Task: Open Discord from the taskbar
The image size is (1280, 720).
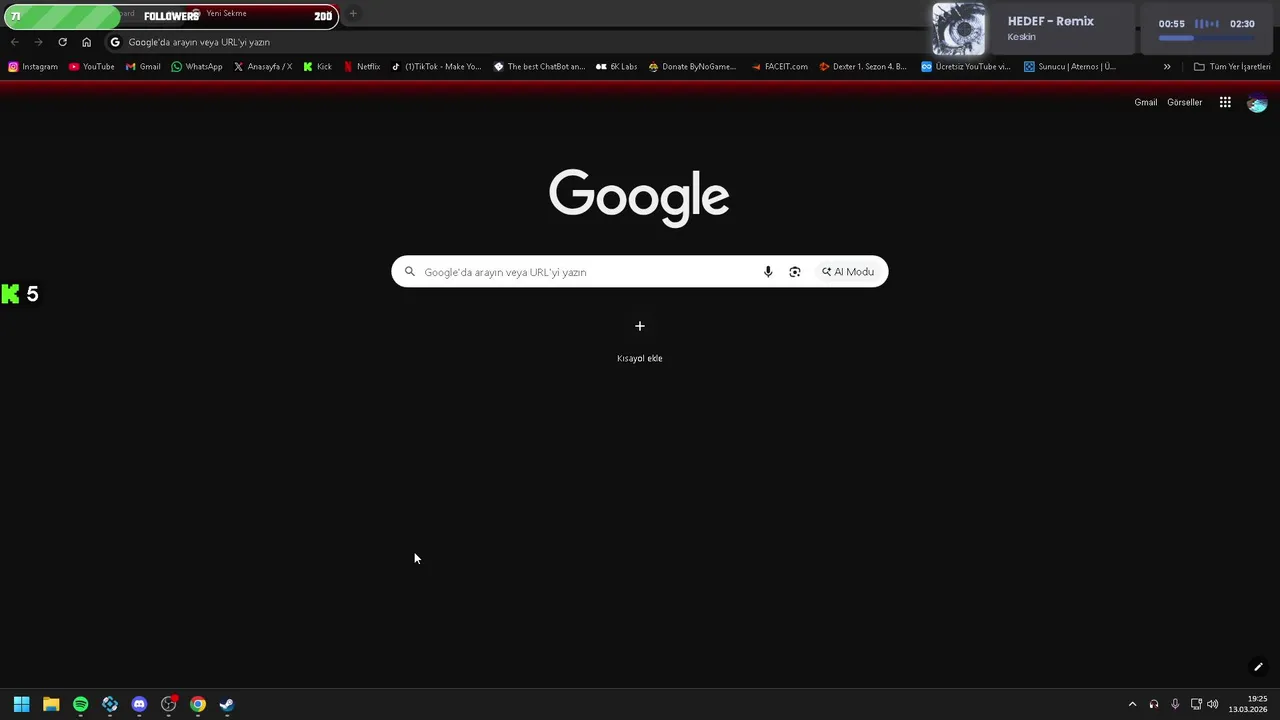Action: [139, 704]
